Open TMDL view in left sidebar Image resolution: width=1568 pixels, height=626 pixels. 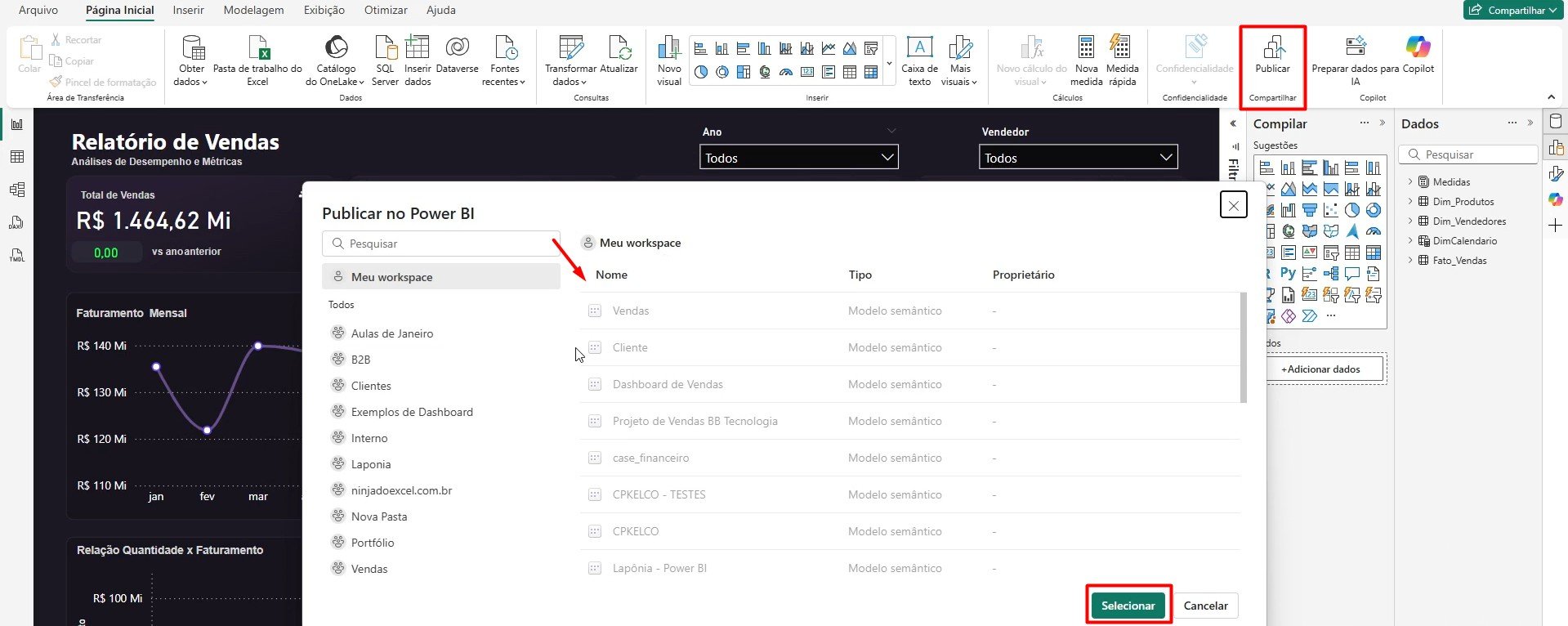17,255
